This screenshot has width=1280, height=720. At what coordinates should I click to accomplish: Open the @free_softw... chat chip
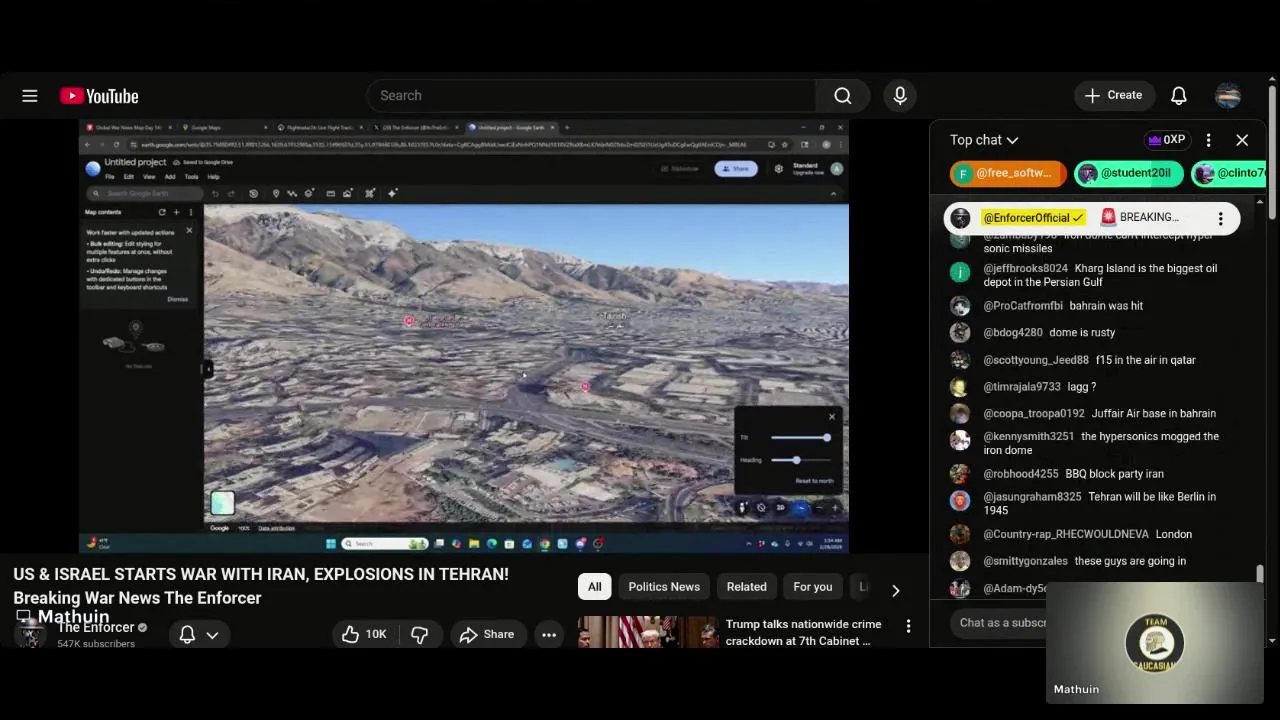point(1008,173)
